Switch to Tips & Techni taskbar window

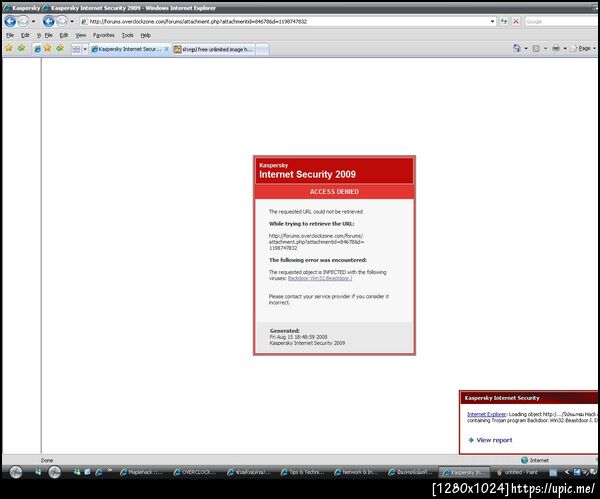coord(302,472)
